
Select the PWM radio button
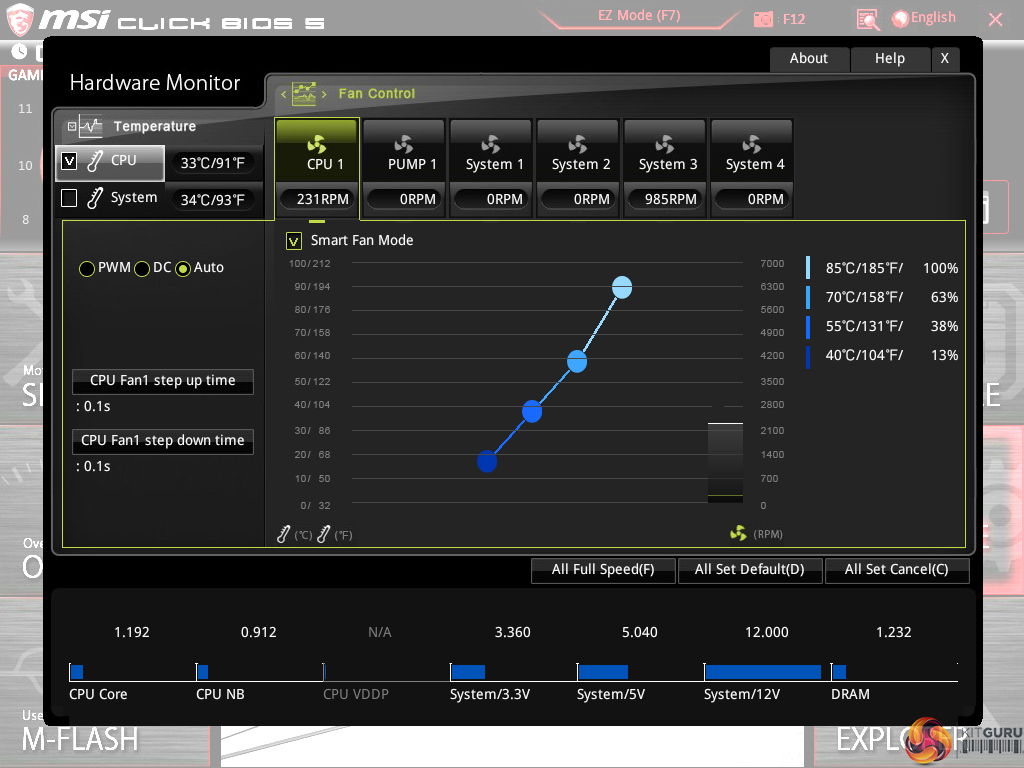click(x=87, y=268)
